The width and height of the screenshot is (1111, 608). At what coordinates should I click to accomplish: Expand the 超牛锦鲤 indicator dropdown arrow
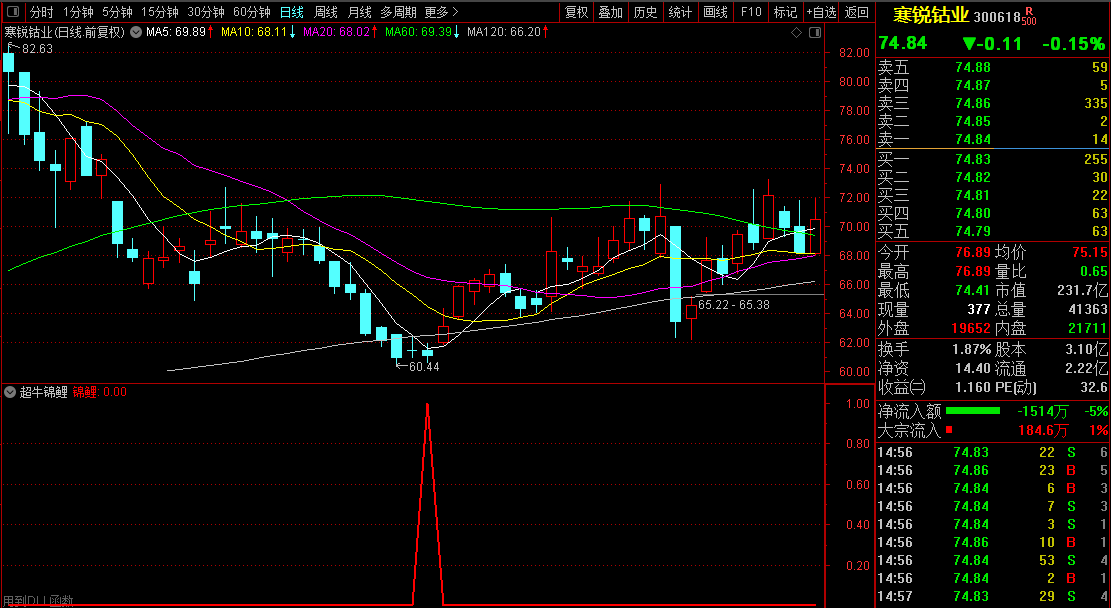coord(11,392)
